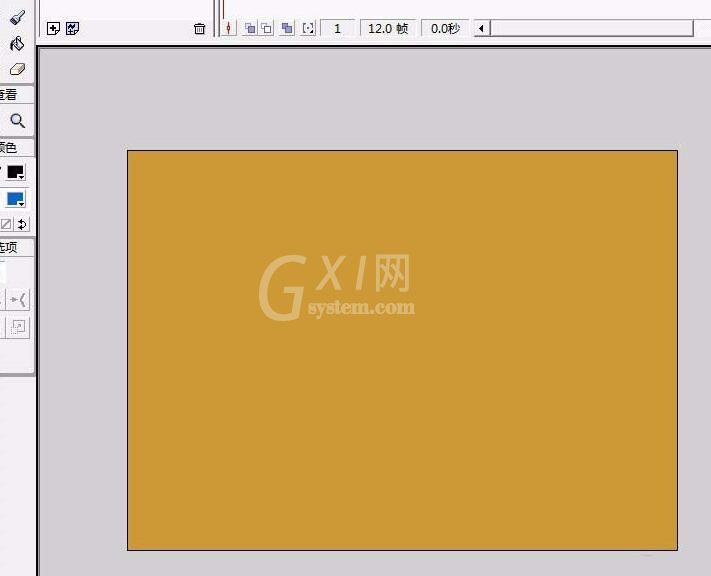Select the Paint Bucket tool
This screenshot has height=576, width=711.
click(x=17, y=44)
